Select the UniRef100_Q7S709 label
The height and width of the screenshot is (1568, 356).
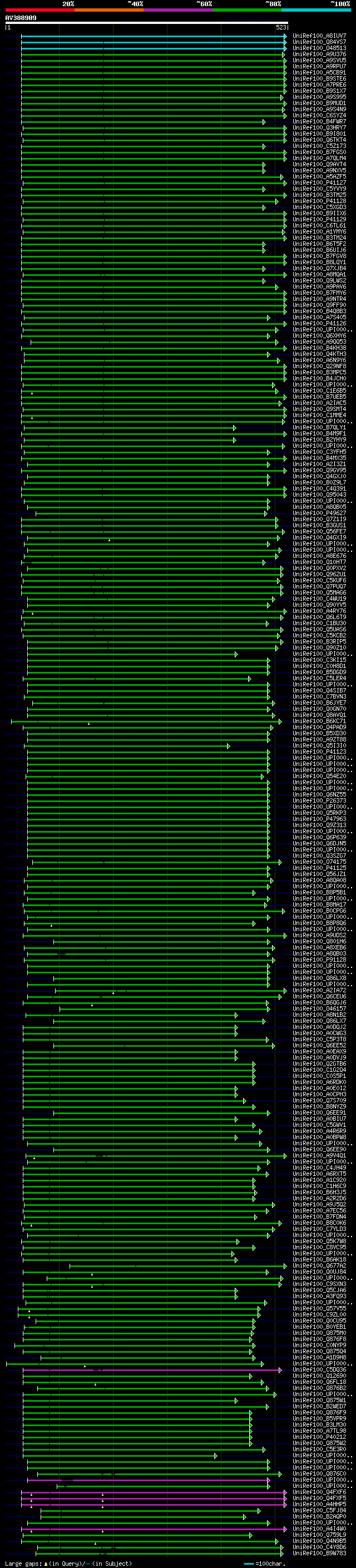click(319, 1101)
